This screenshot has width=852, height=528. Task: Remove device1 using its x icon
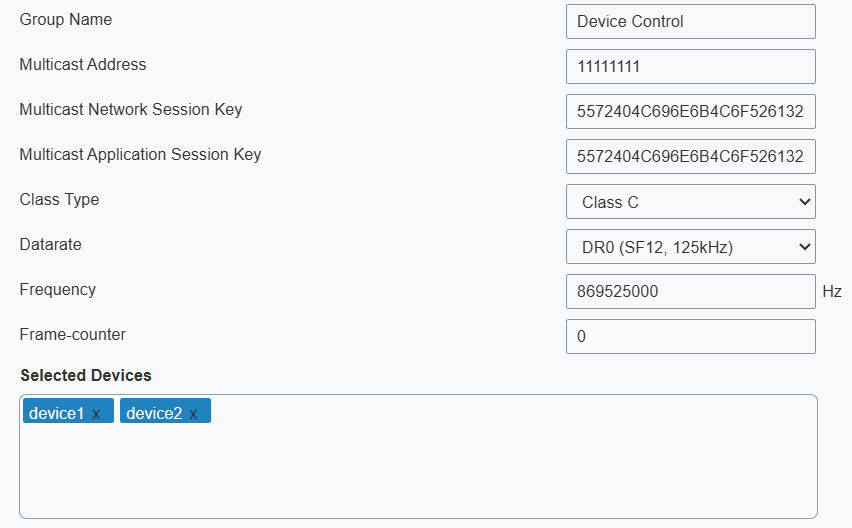pyautogui.click(x=96, y=414)
